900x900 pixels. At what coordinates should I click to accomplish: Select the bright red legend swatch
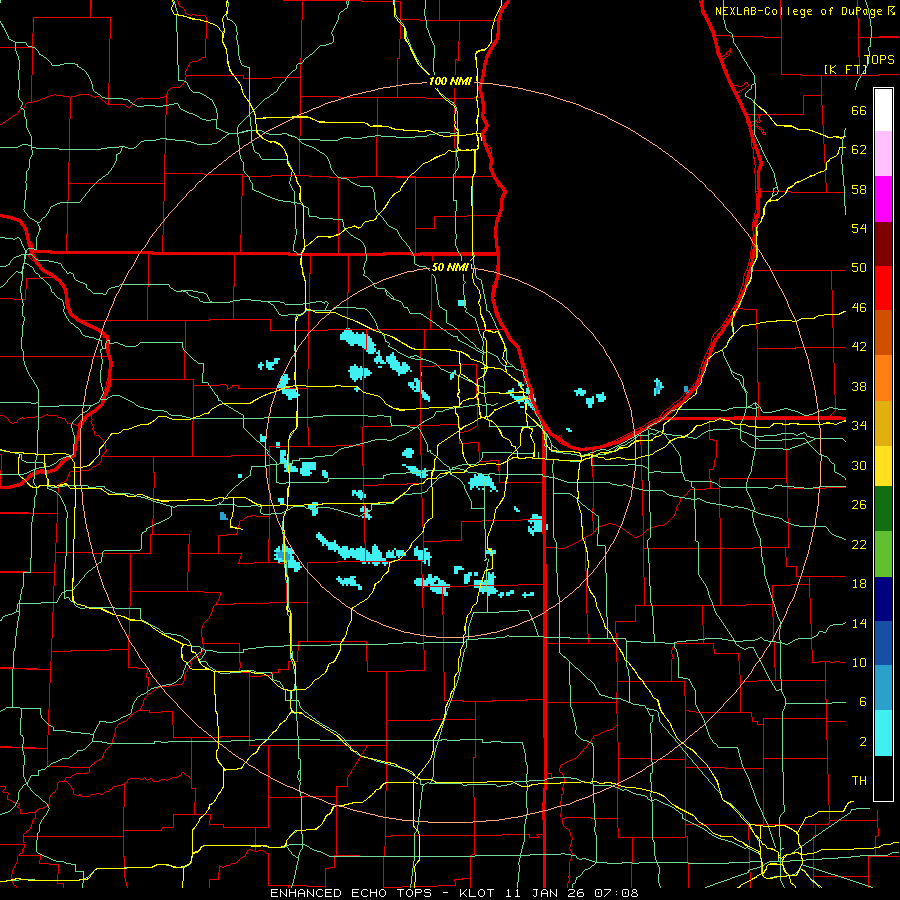pos(883,288)
